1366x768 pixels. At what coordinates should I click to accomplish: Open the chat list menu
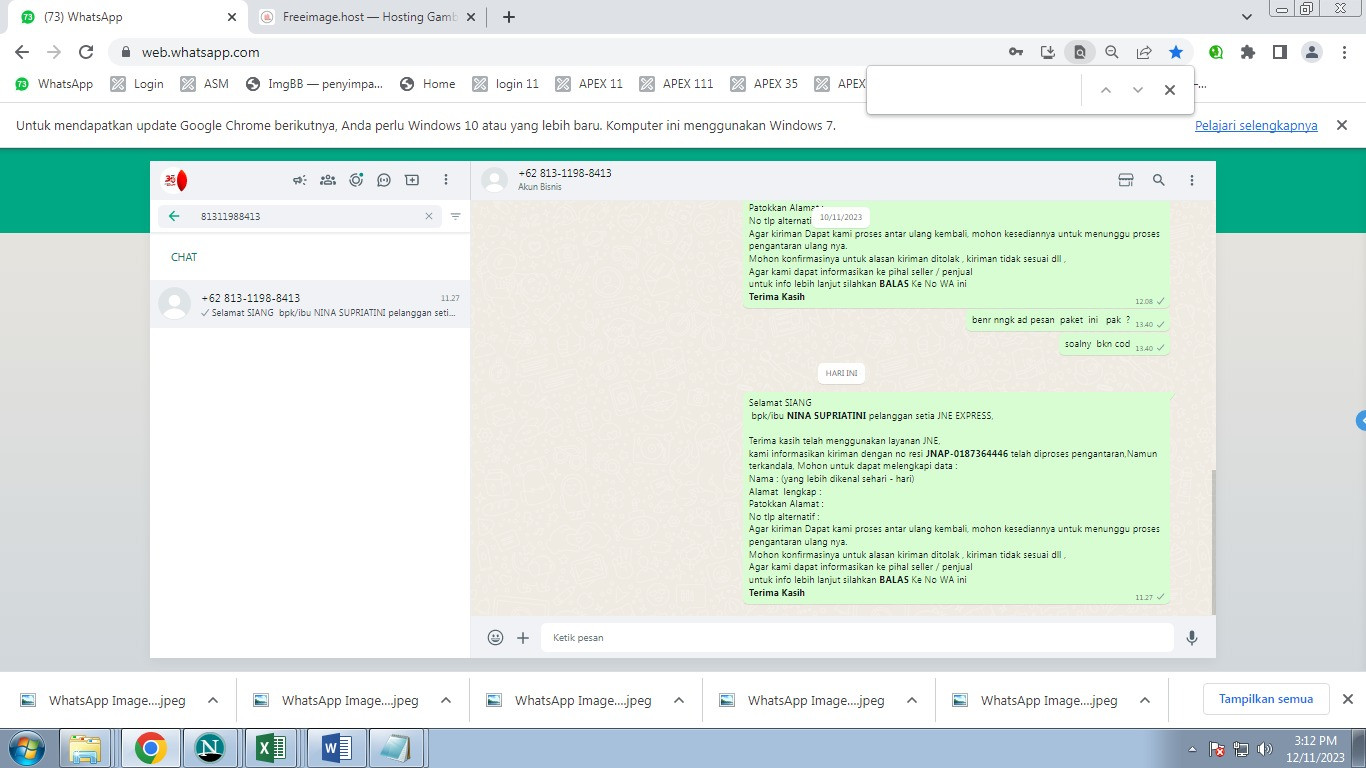[446, 180]
